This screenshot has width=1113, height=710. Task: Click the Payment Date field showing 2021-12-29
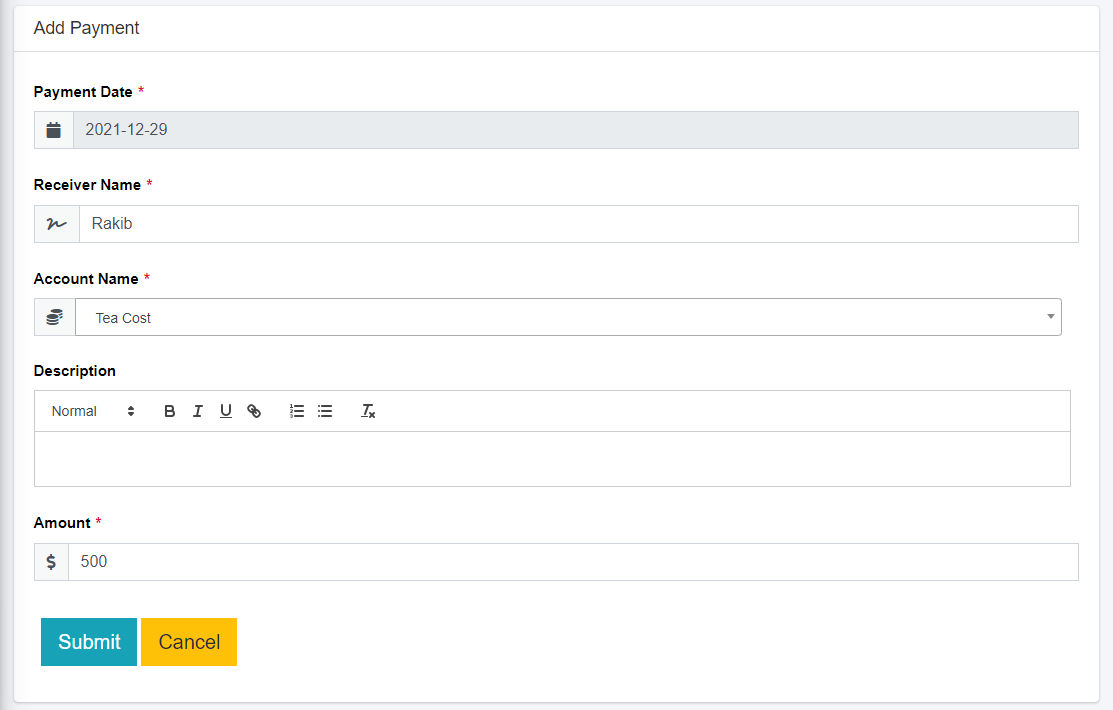point(575,130)
